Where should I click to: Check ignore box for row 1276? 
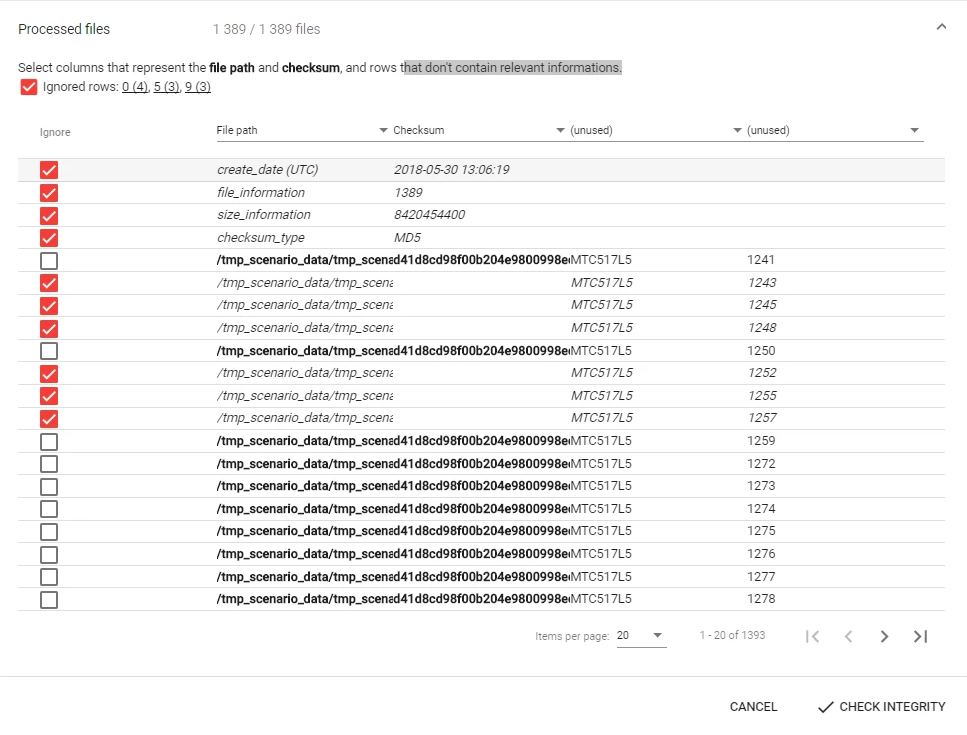(x=49, y=554)
